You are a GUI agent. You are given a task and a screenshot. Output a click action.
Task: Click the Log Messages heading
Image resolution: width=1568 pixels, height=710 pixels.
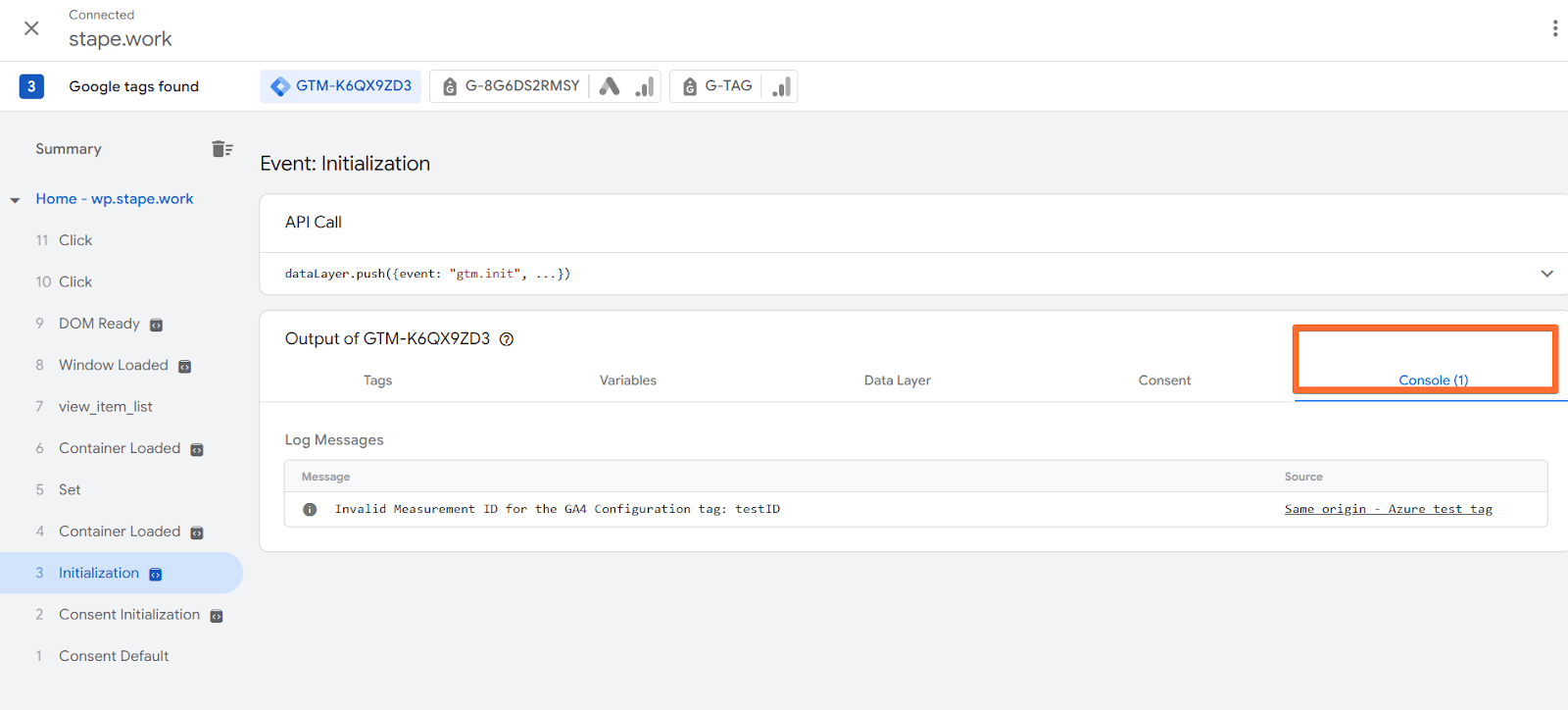coord(334,440)
